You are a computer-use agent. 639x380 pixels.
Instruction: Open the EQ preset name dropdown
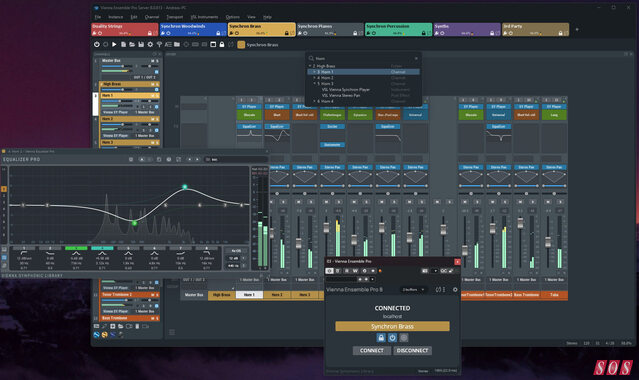click(236, 159)
